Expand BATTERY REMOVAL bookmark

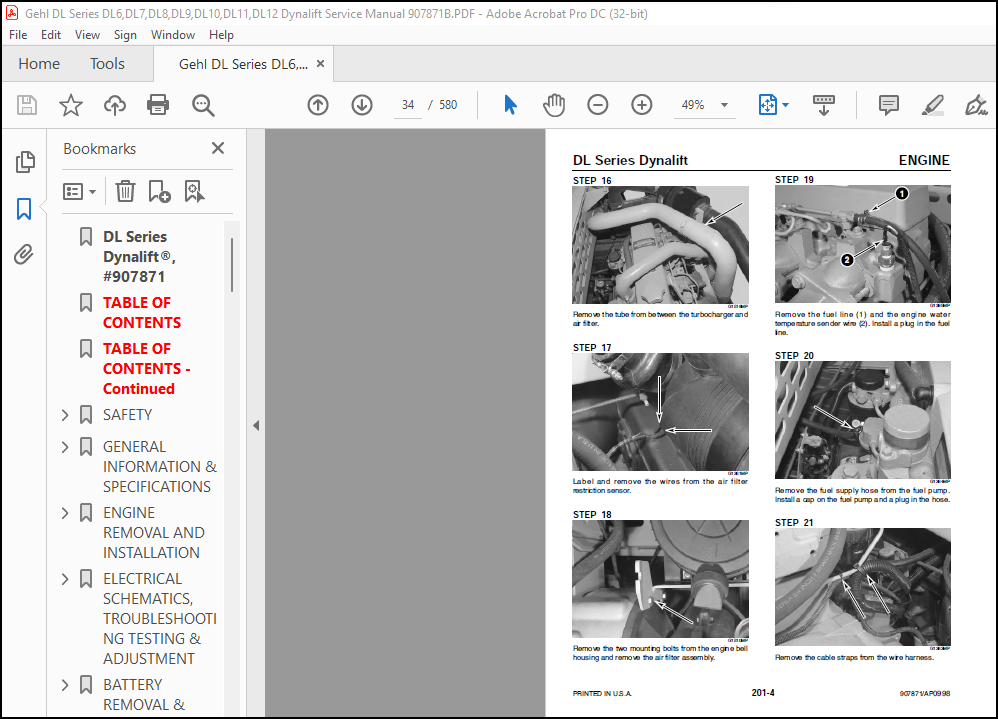(65, 685)
